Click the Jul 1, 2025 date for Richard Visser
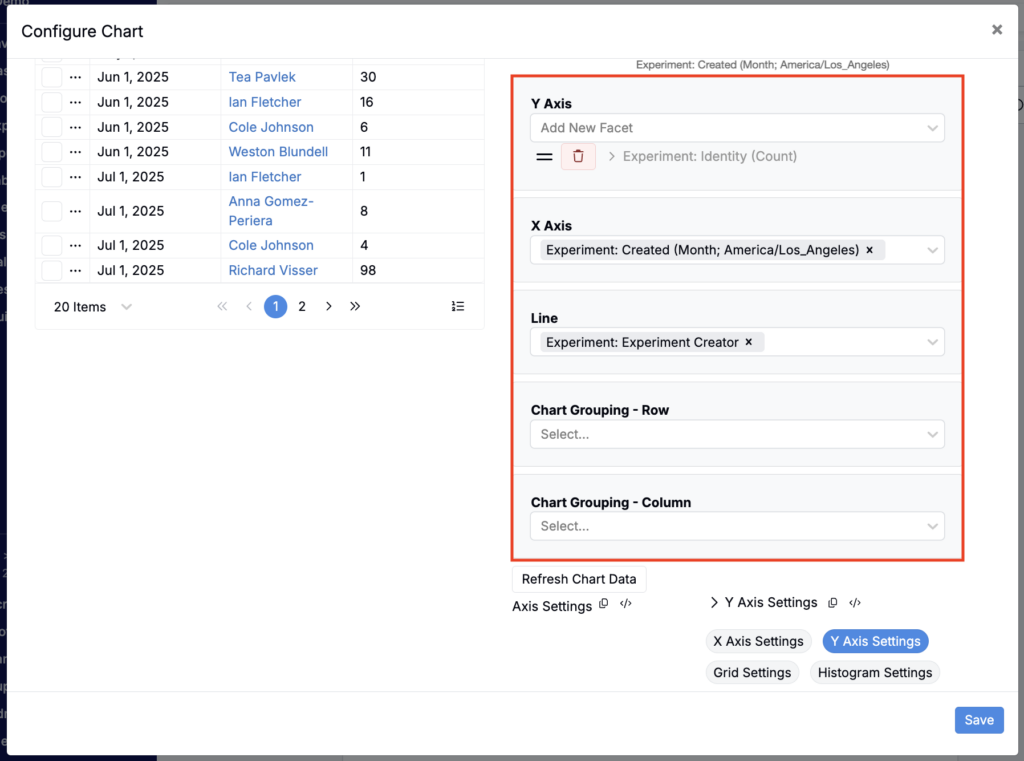The image size is (1024, 761). click(131, 270)
